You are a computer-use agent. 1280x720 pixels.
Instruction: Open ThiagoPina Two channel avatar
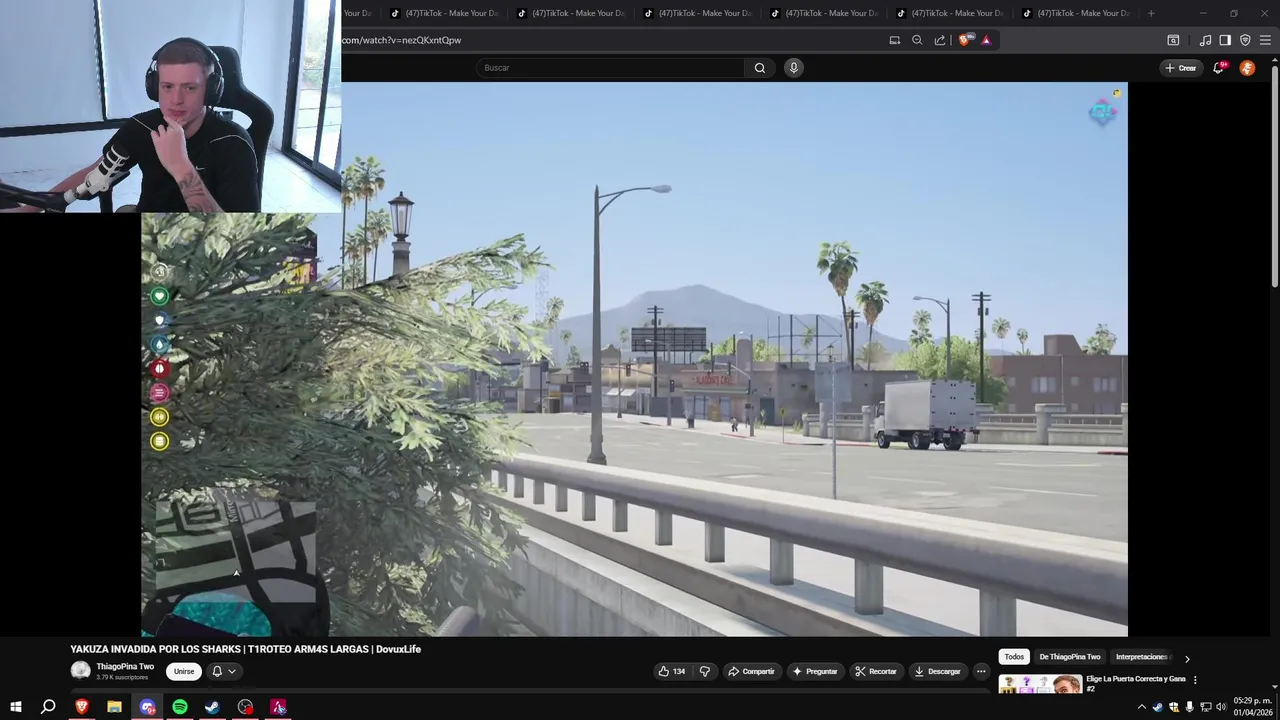coord(81,671)
